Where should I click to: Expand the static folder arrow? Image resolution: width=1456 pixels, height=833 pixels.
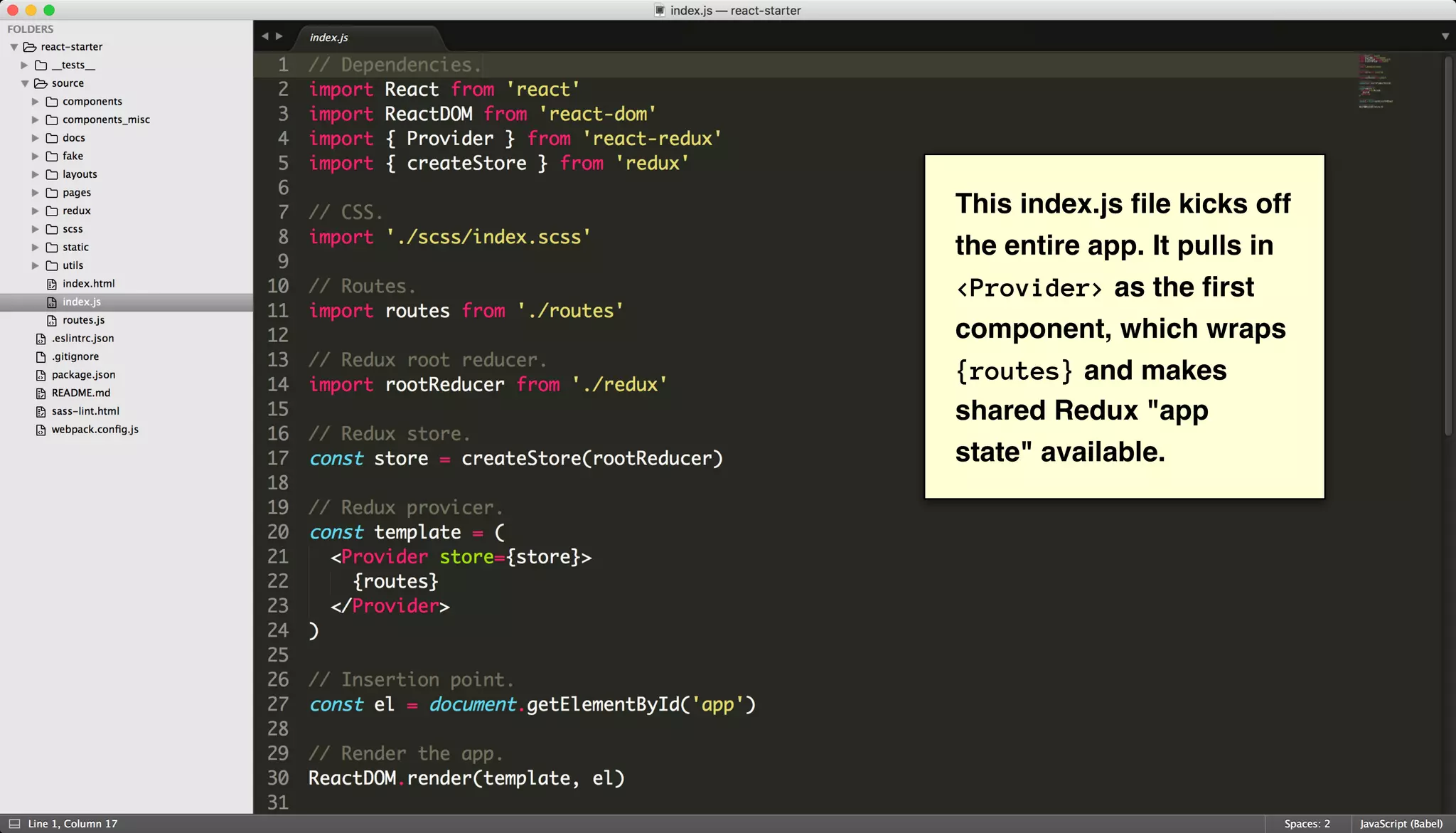(x=36, y=248)
